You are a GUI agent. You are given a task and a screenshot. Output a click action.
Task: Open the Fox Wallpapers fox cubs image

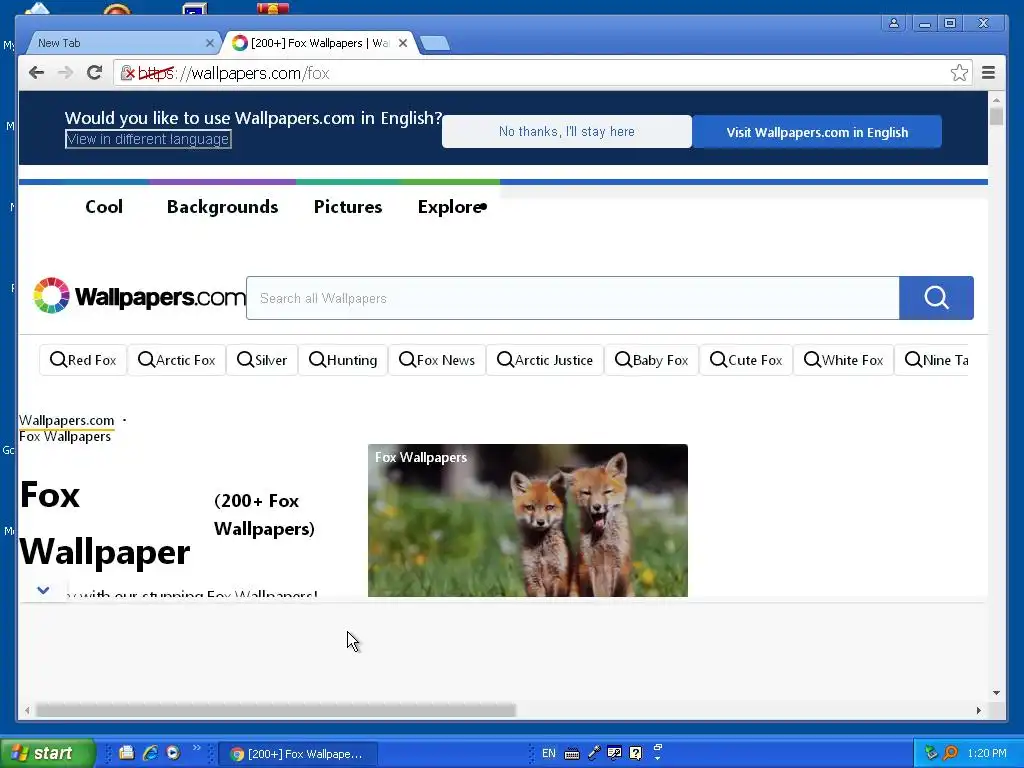(x=528, y=520)
